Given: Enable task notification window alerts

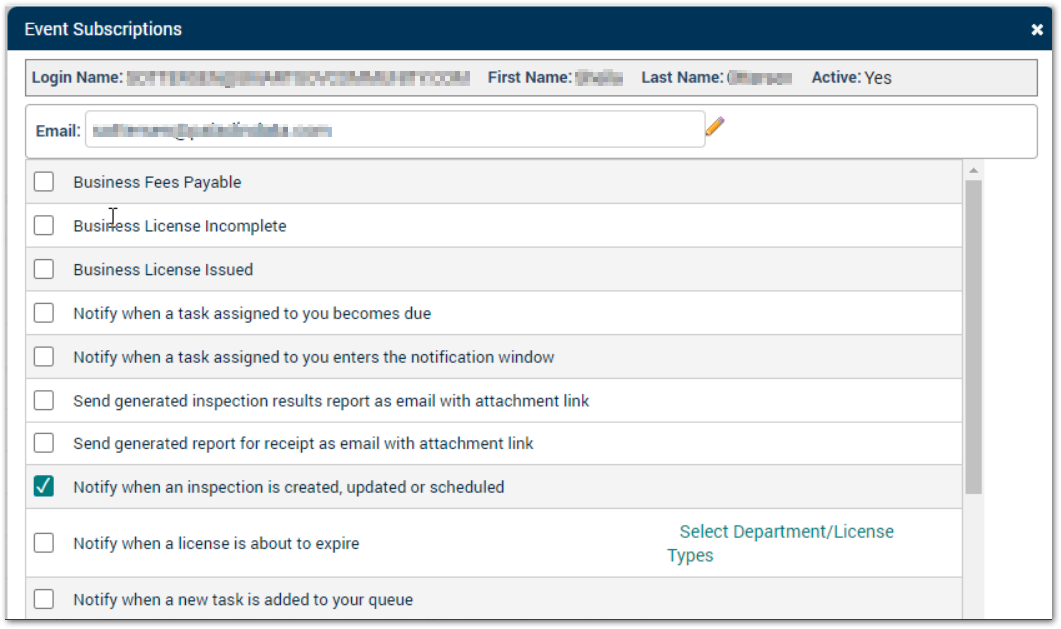Looking at the screenshot, I should tap(43, 356).
